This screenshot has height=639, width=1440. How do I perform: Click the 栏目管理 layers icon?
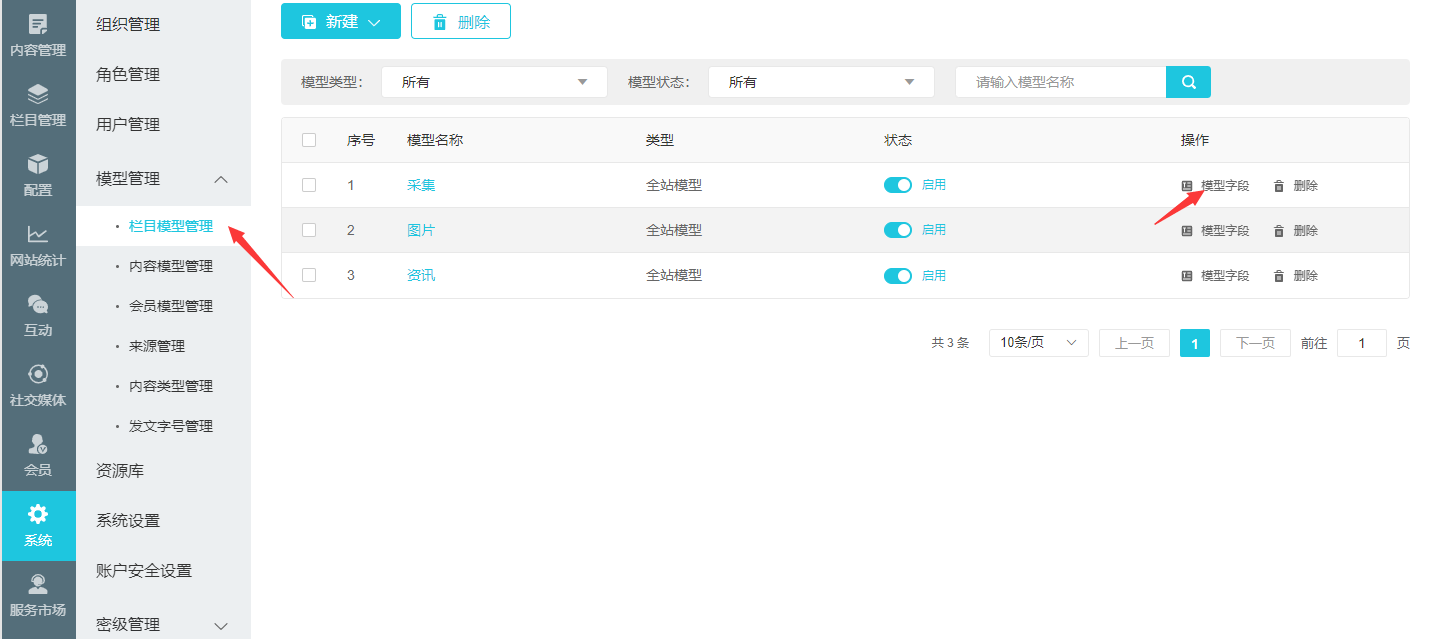(x=38, y=95)
